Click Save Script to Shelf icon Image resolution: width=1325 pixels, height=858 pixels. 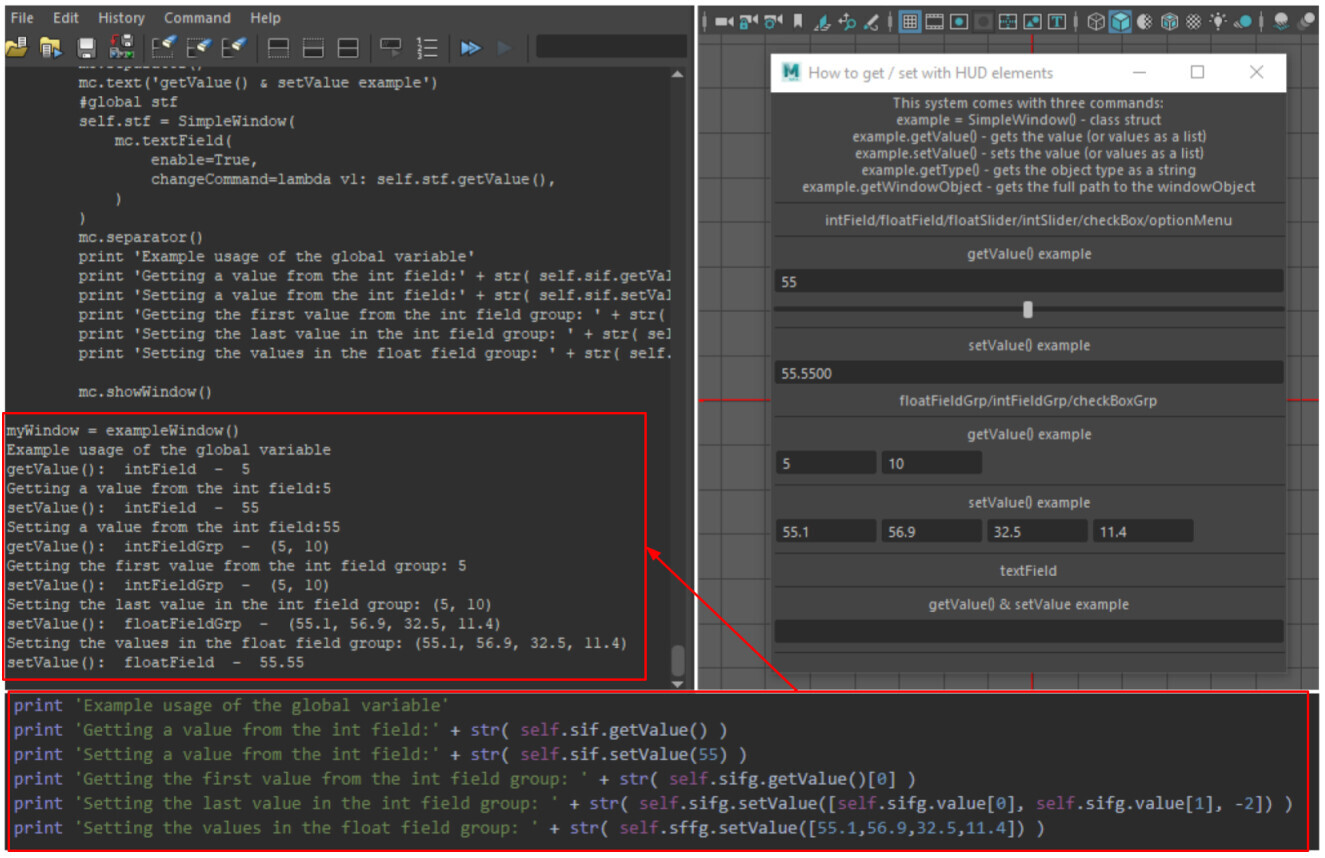[122, 47]
